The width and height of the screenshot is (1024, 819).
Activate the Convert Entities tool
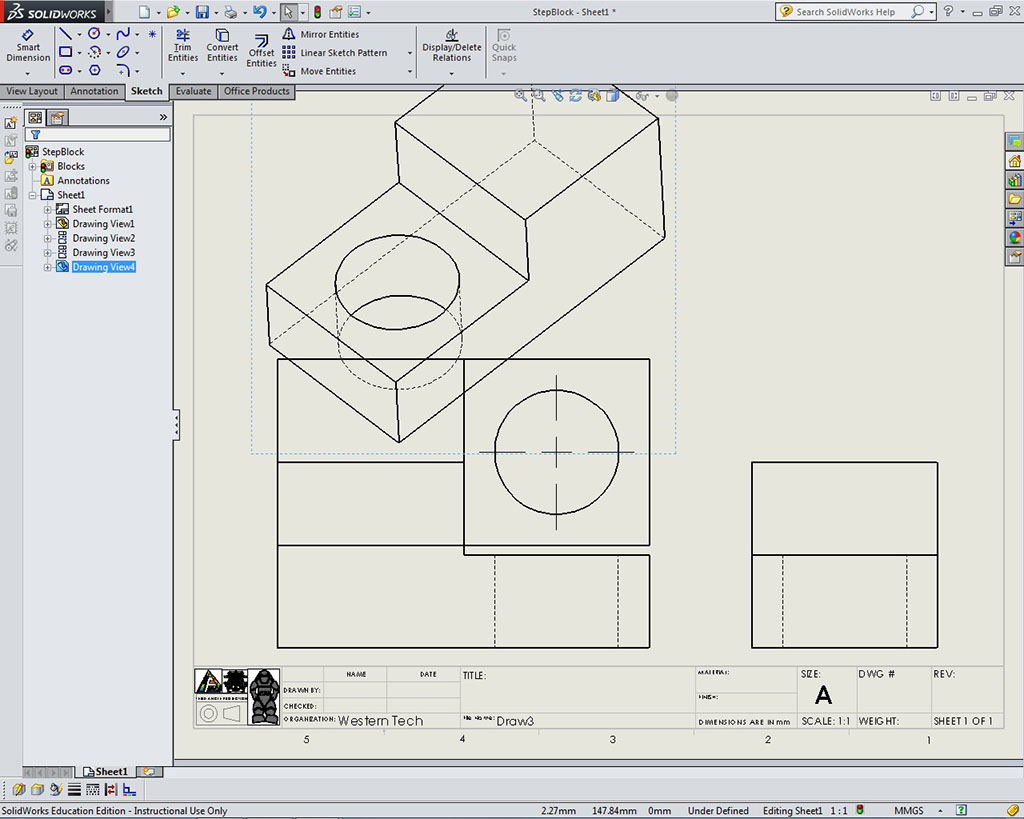222,45
